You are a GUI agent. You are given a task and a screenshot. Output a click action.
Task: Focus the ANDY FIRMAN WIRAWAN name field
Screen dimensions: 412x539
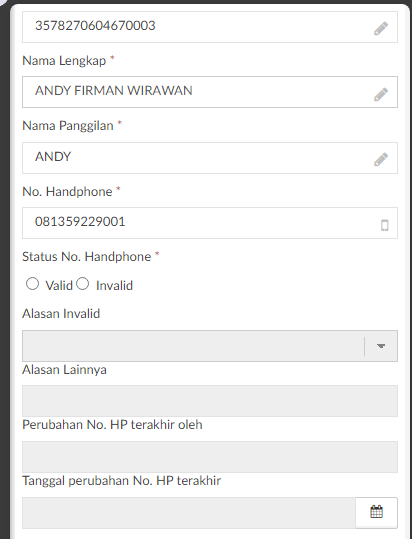[210, 92]
